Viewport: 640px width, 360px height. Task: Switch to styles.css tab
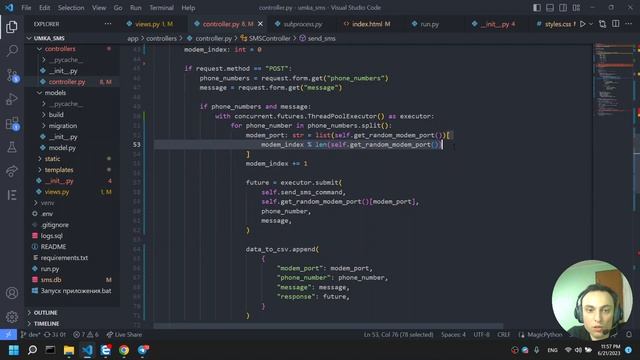tap(558, 24)
